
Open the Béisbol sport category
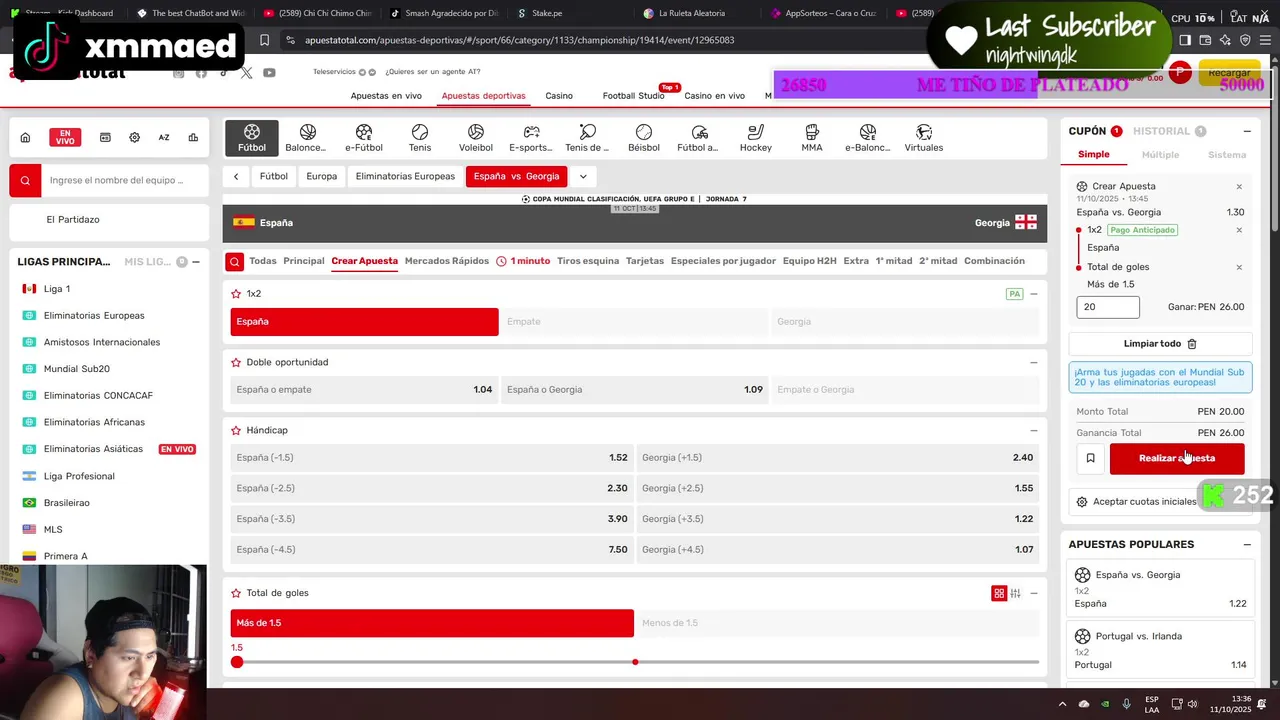point(644,138)
